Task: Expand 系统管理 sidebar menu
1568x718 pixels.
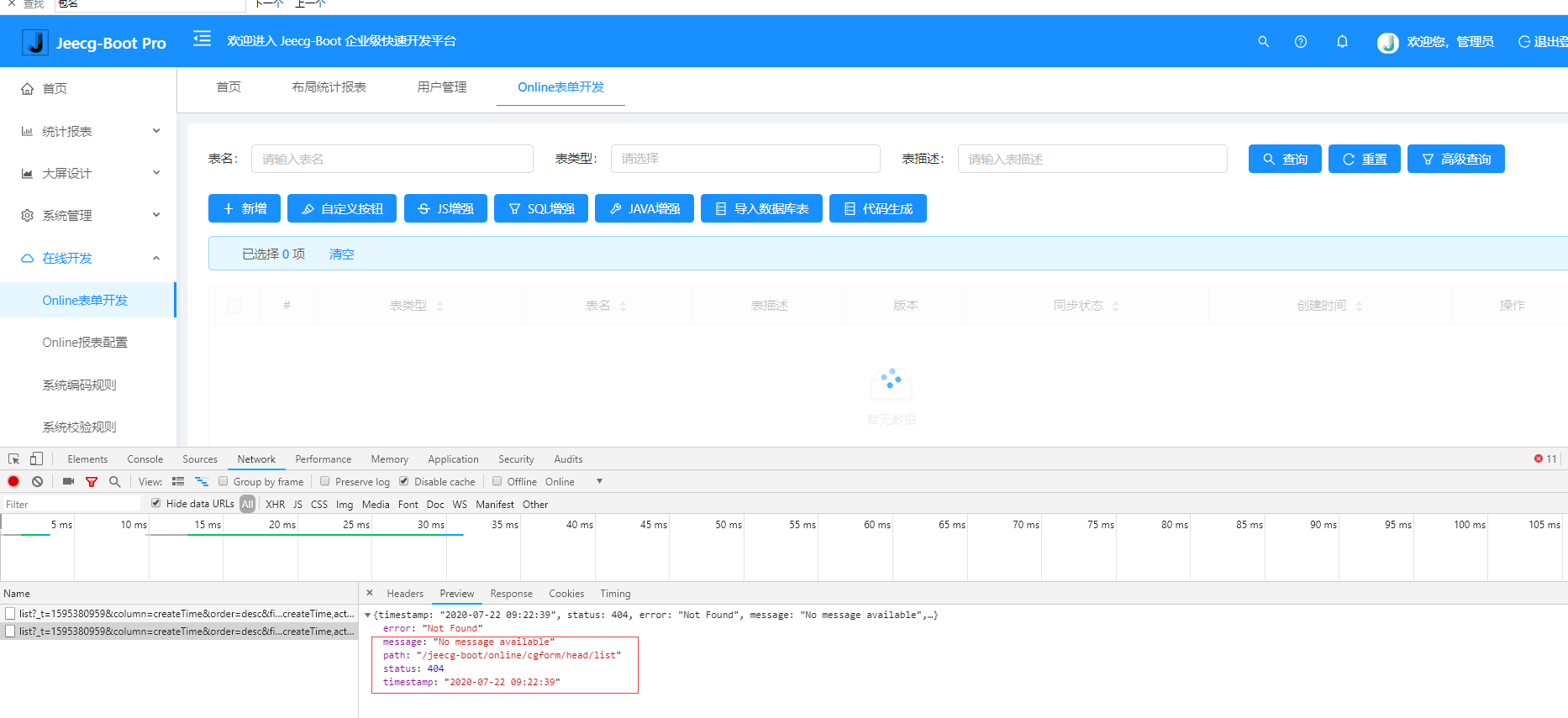Action: click(x=88, y=215)
